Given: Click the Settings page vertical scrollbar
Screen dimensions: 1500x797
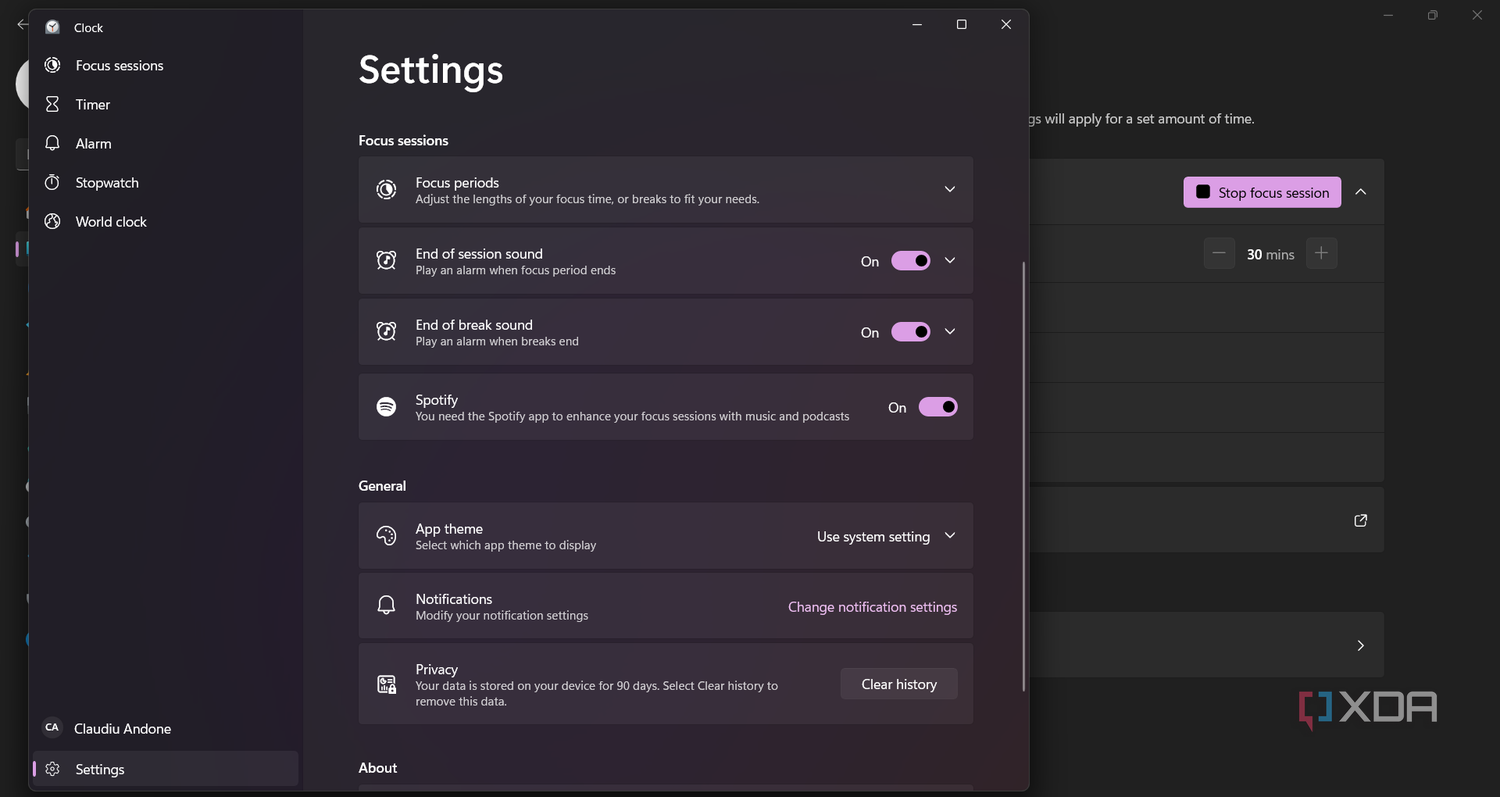Looking at the screenshot, I should 1023,477.
